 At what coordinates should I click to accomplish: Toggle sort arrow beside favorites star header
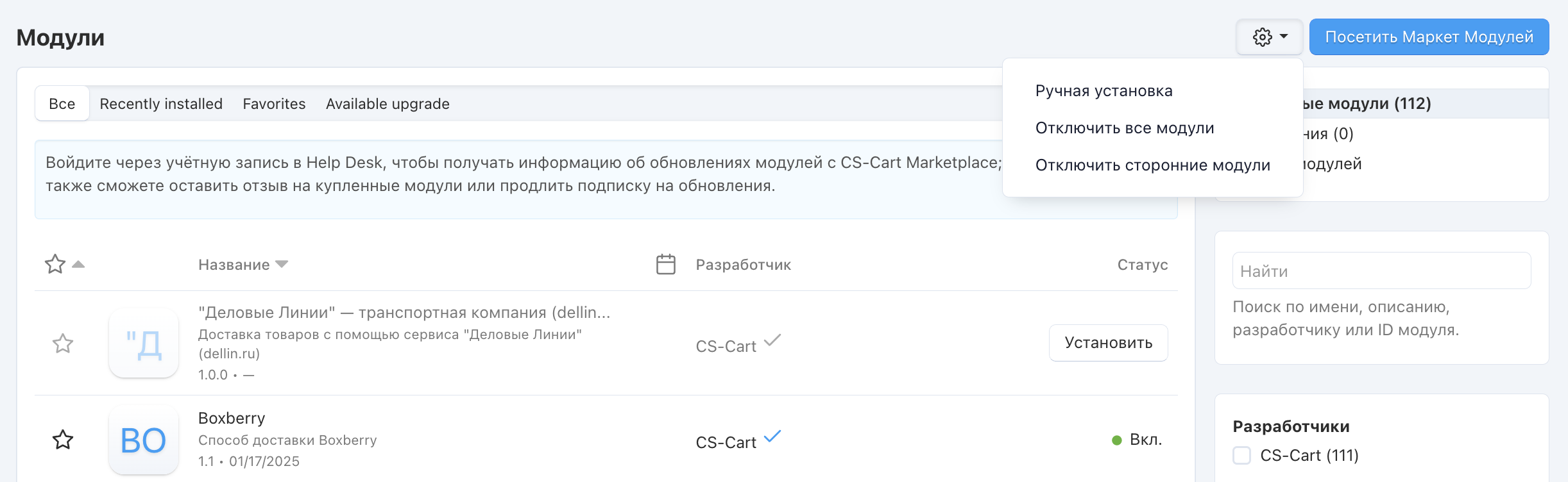pos(78,264)
